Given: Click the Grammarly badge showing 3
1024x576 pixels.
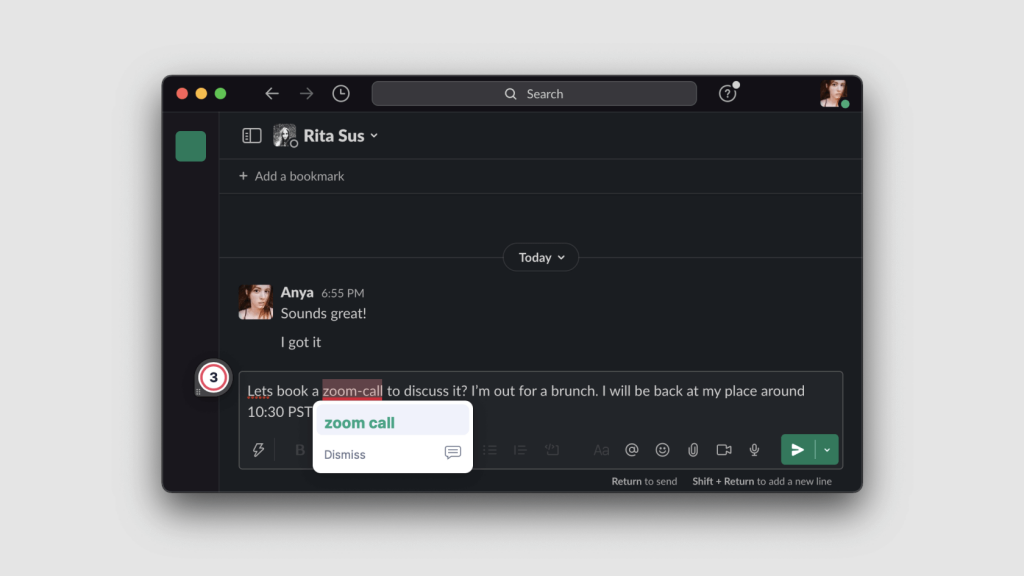Looking at the screenshot, I should [213, 378].
